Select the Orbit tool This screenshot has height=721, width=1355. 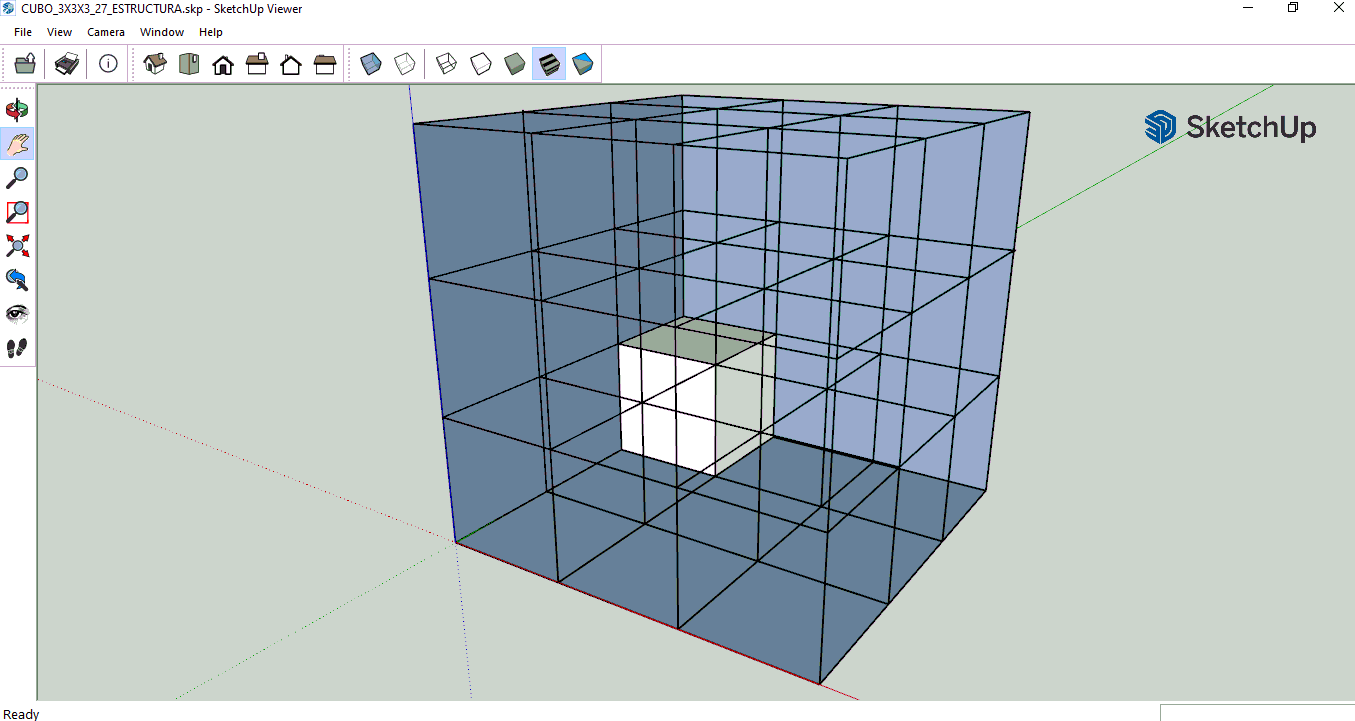[18, 110]
